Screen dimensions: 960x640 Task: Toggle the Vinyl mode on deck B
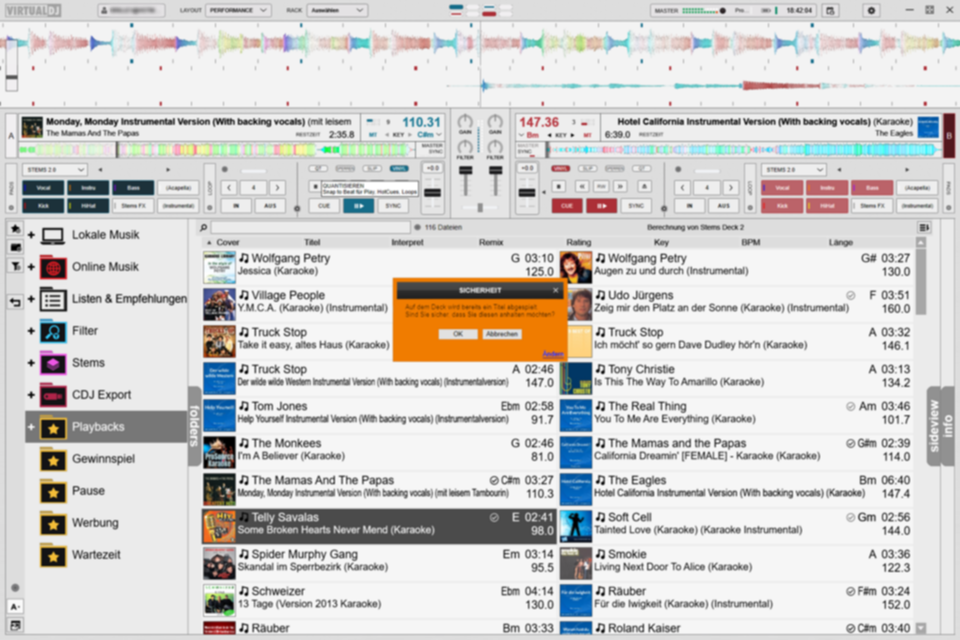[x=560, y=168]
